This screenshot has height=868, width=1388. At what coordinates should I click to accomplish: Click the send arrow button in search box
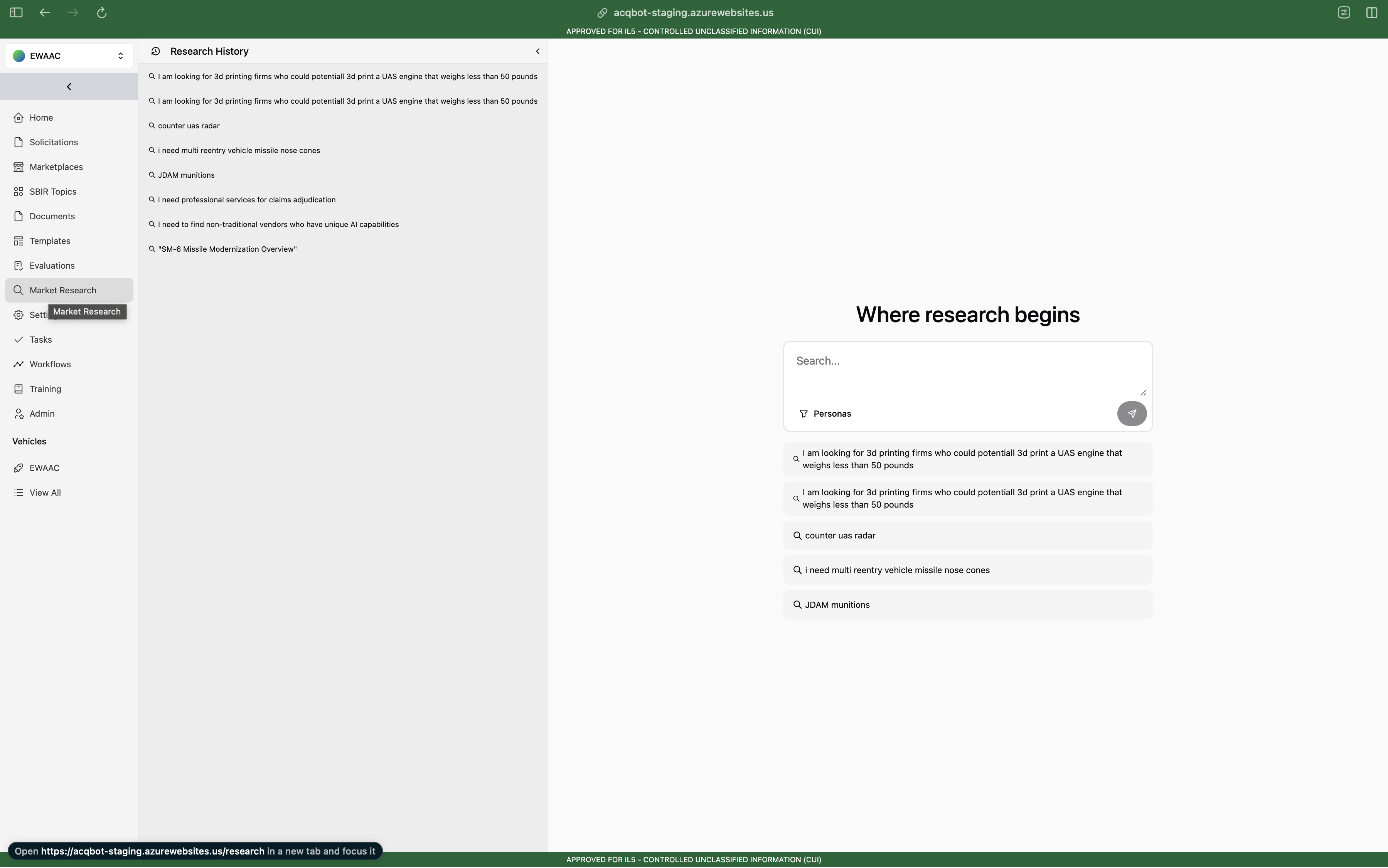(x=1131, y=413)
